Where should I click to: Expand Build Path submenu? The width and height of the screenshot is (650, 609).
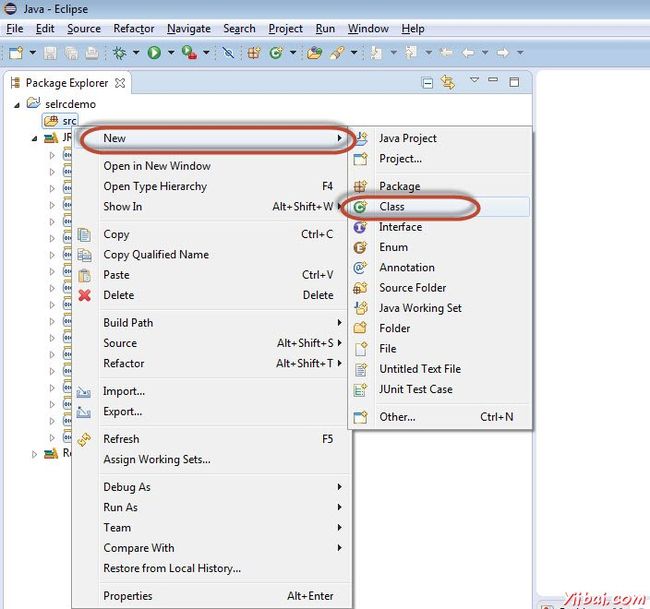click(212, 323)
